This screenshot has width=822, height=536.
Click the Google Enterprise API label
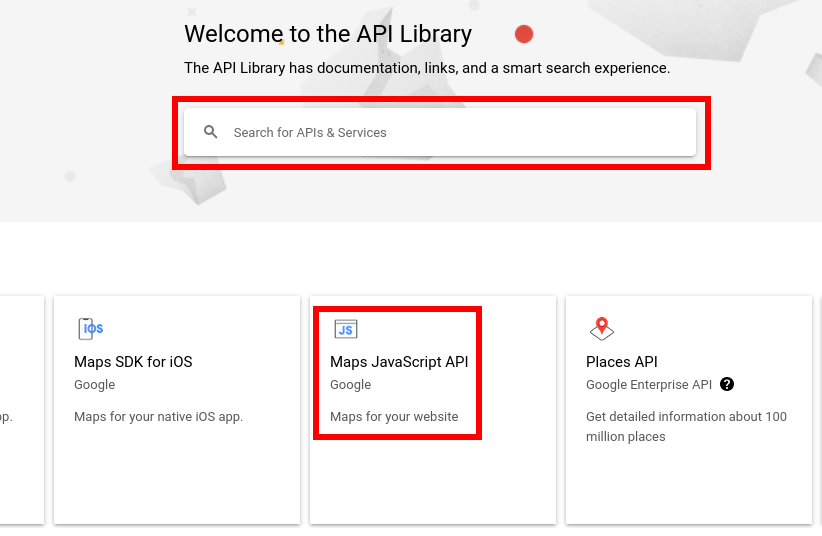(x=648, y=384)
